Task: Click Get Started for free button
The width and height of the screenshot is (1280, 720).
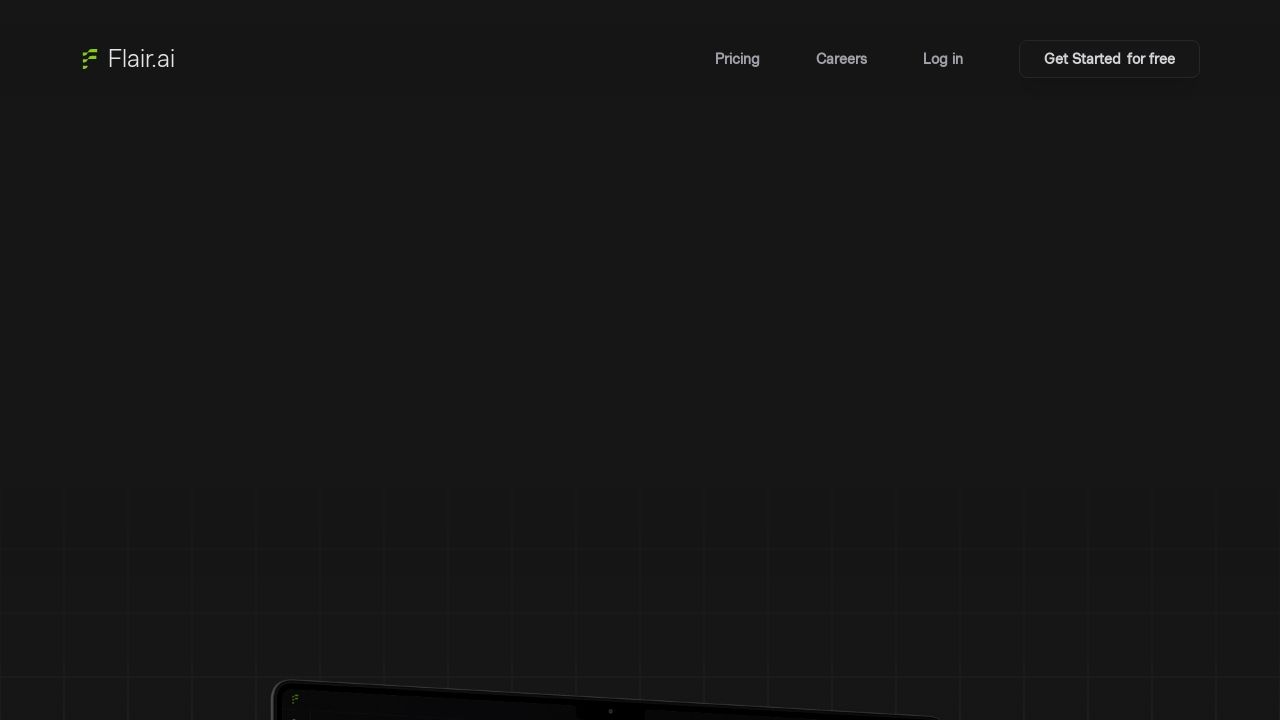Action: (1109, 59)
